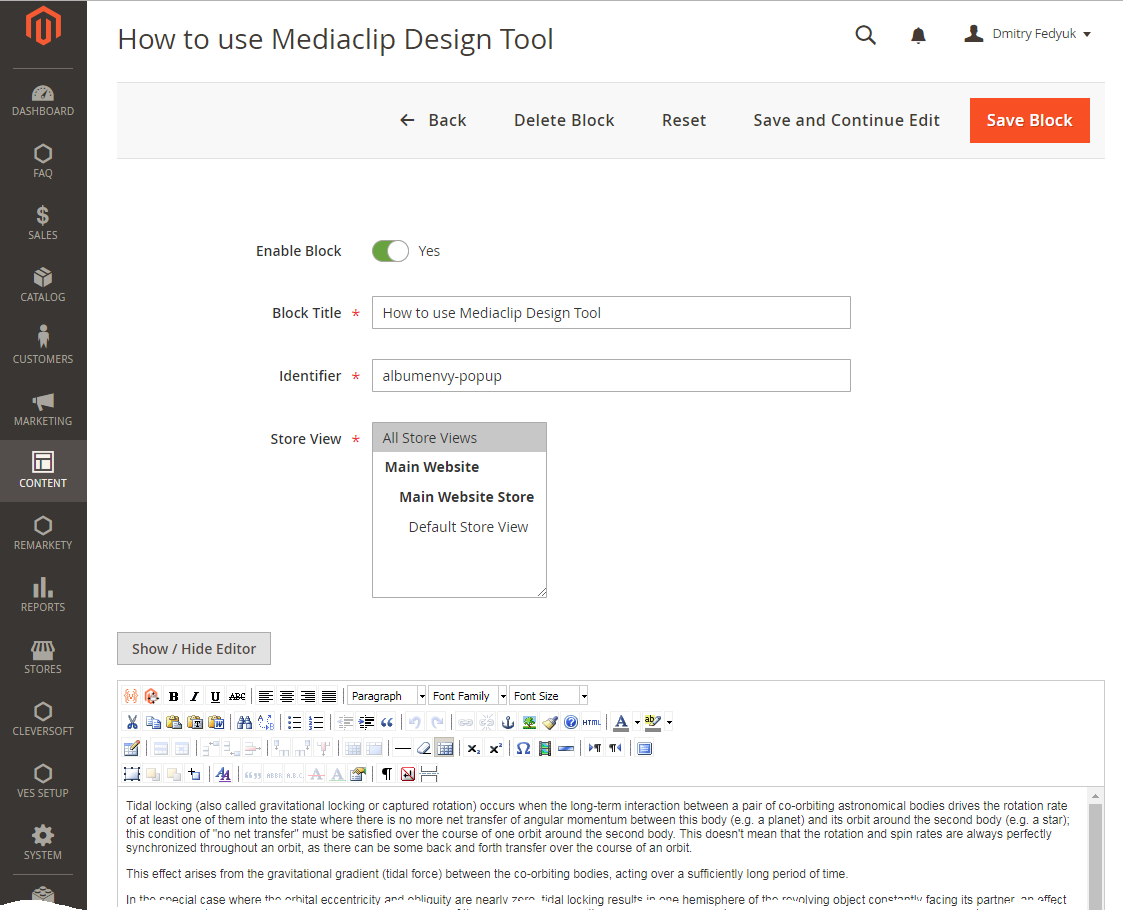Click the search magnifier icon in the header
The image size is (1124, 911).
866,34
